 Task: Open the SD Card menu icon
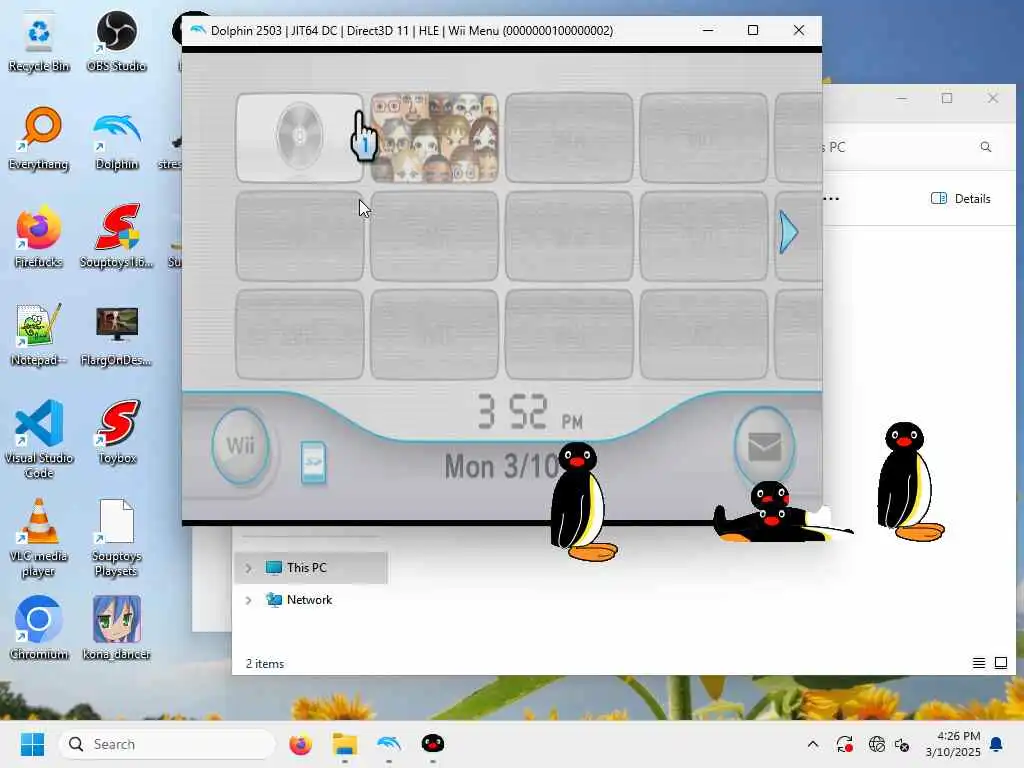click(x=313, y=462)
